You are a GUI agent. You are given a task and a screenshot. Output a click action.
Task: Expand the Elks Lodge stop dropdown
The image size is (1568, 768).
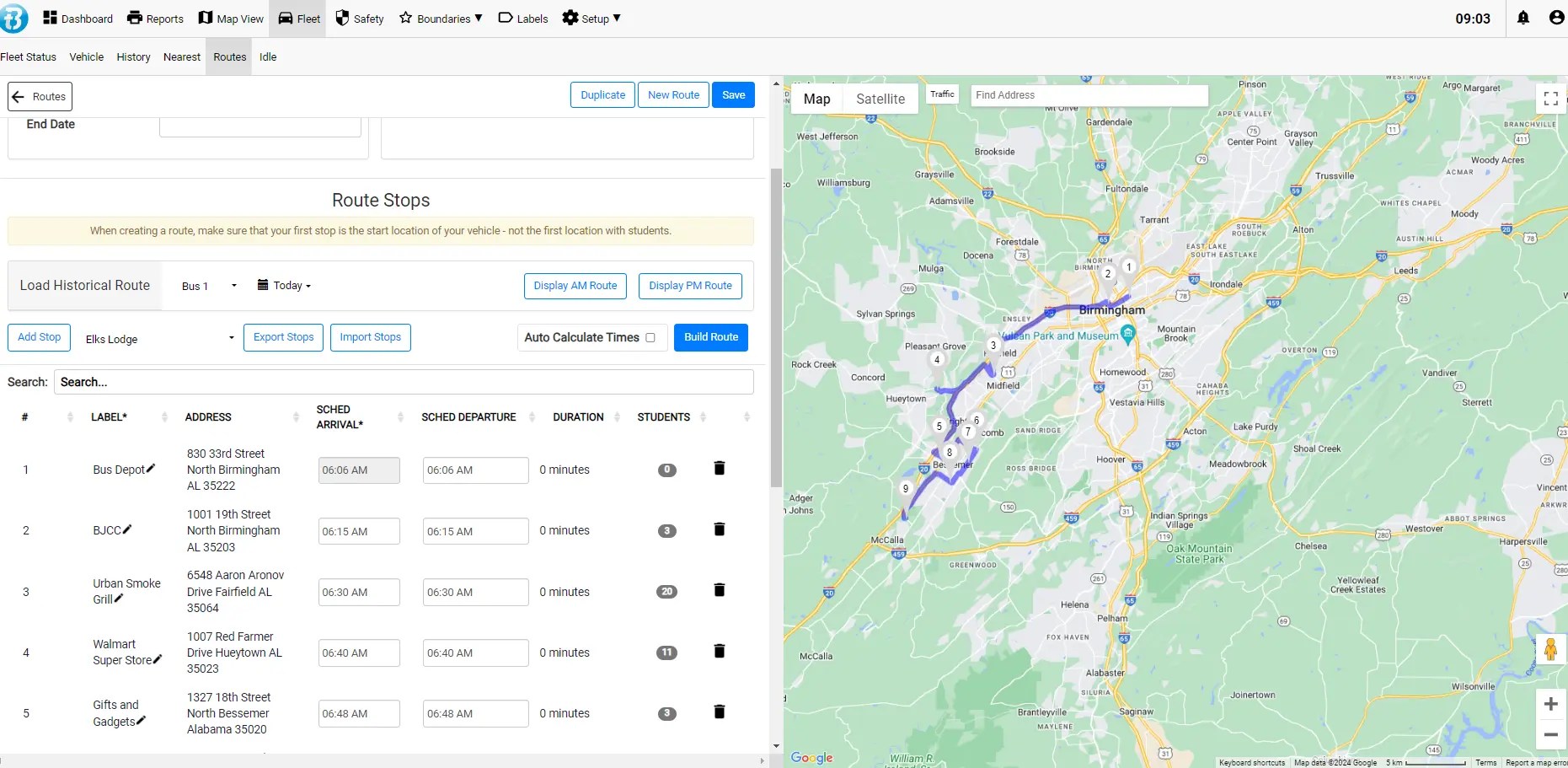[159, 339]
